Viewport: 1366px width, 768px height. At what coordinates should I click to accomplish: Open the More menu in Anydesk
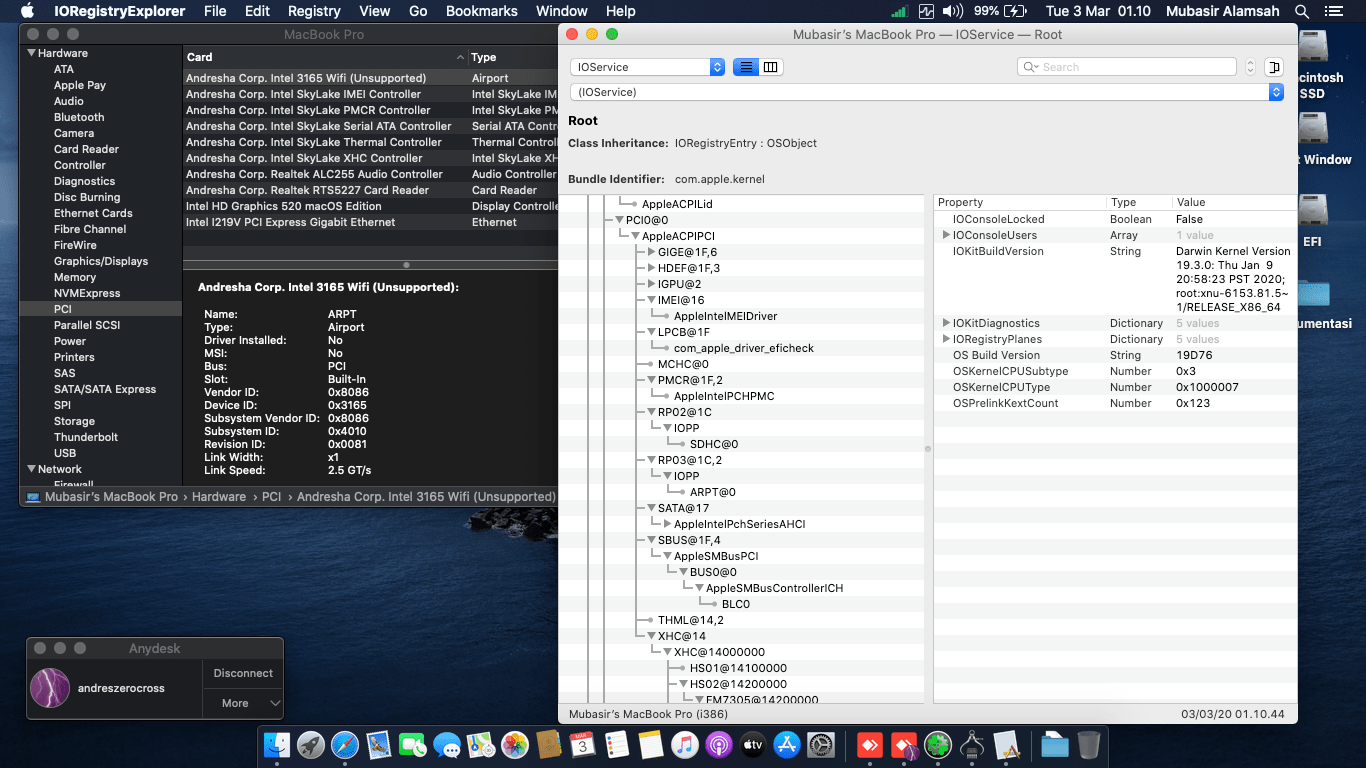click(243, 703)
